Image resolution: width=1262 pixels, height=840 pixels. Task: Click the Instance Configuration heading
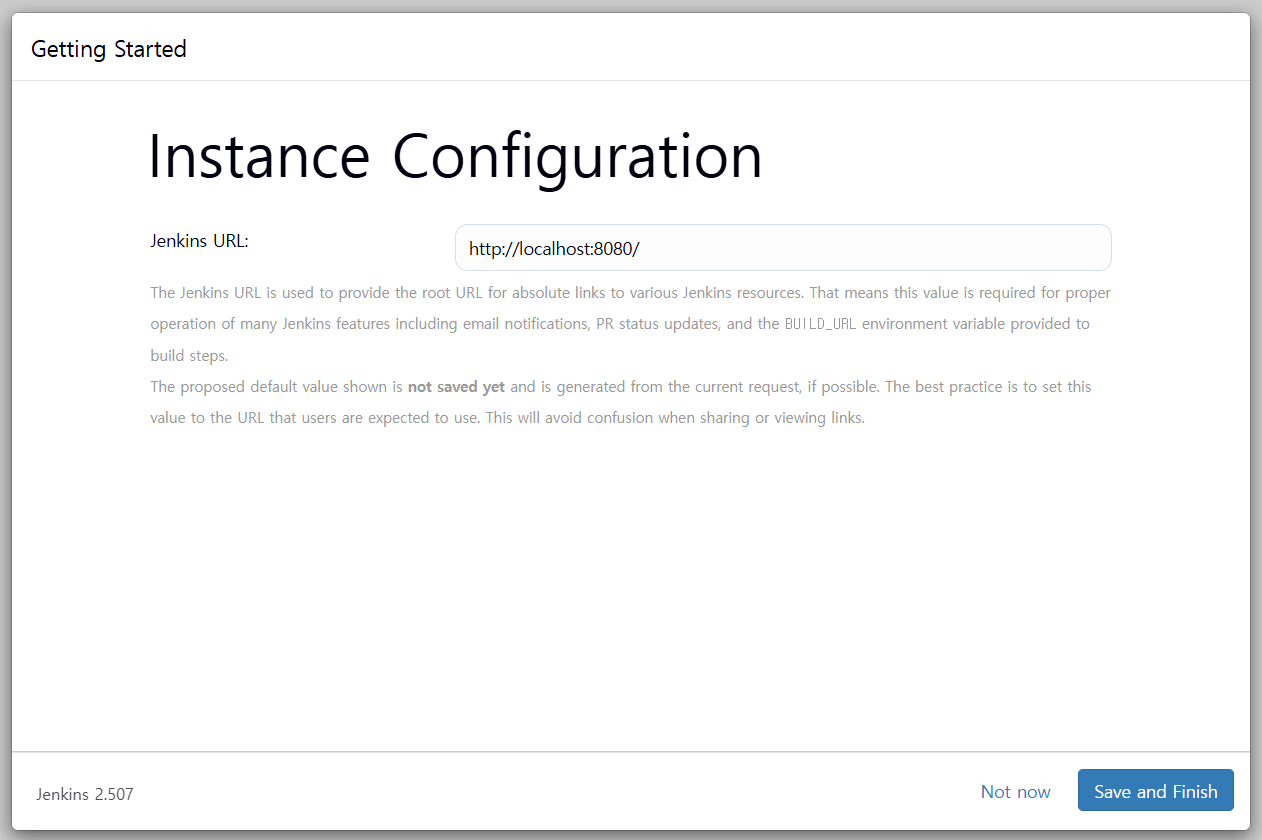tap(455, 157)
